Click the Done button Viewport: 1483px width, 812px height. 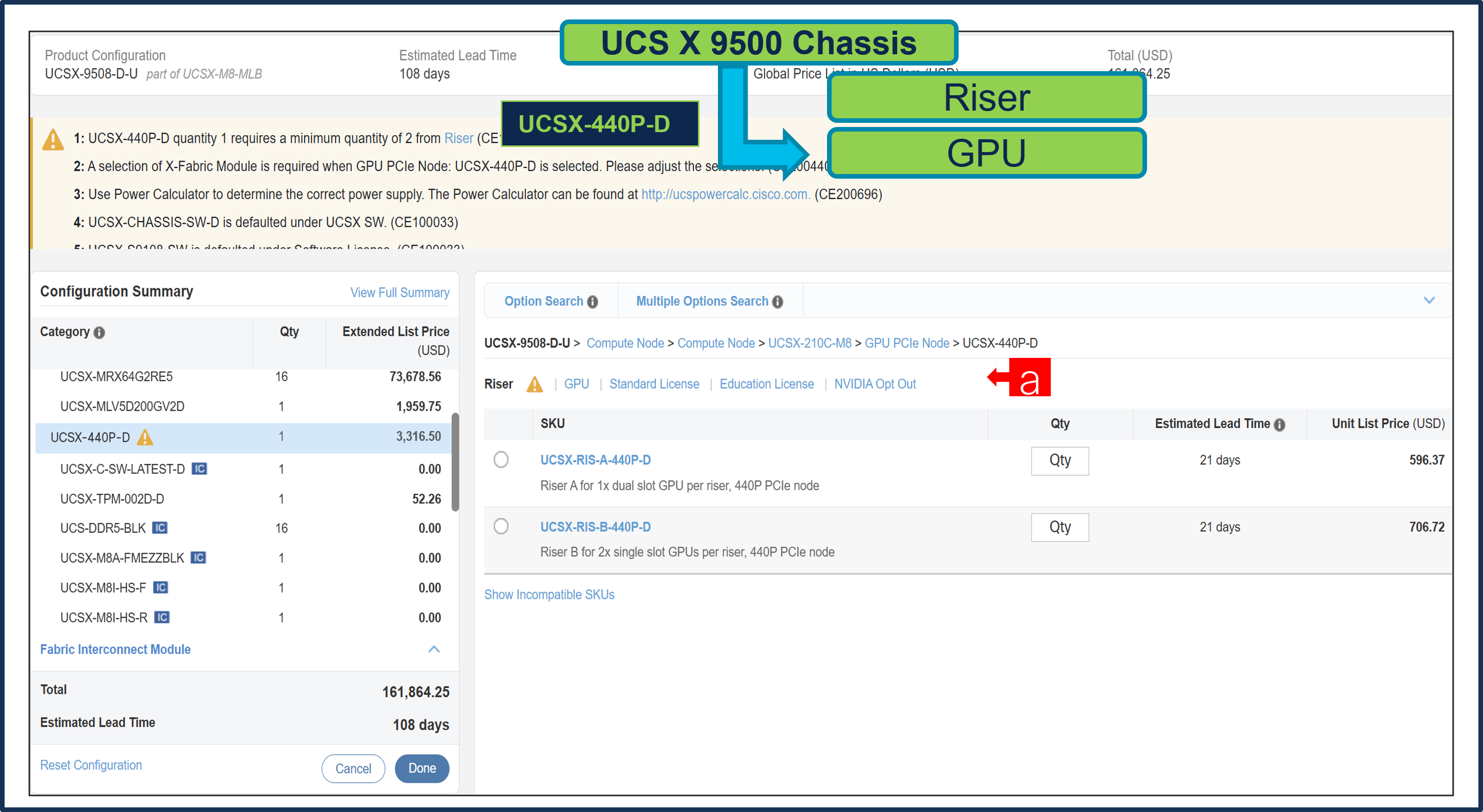[x=421, y=768]
